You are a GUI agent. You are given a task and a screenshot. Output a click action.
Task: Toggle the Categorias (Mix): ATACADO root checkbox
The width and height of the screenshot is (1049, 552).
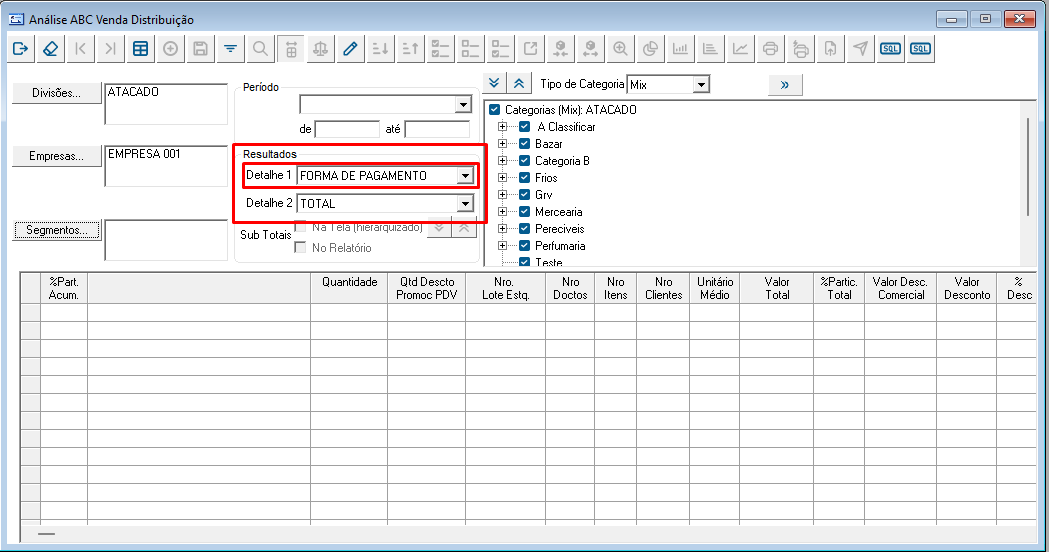point(494,110)
